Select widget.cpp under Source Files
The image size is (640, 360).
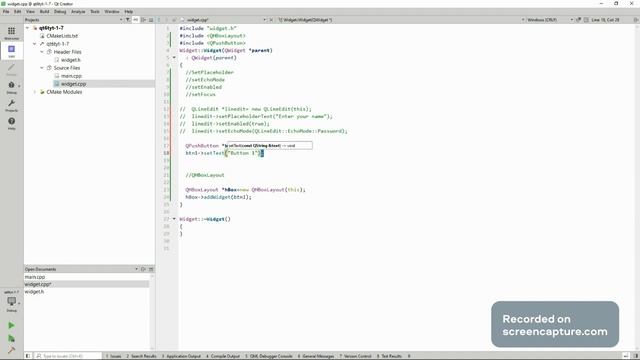coord(73,84)
